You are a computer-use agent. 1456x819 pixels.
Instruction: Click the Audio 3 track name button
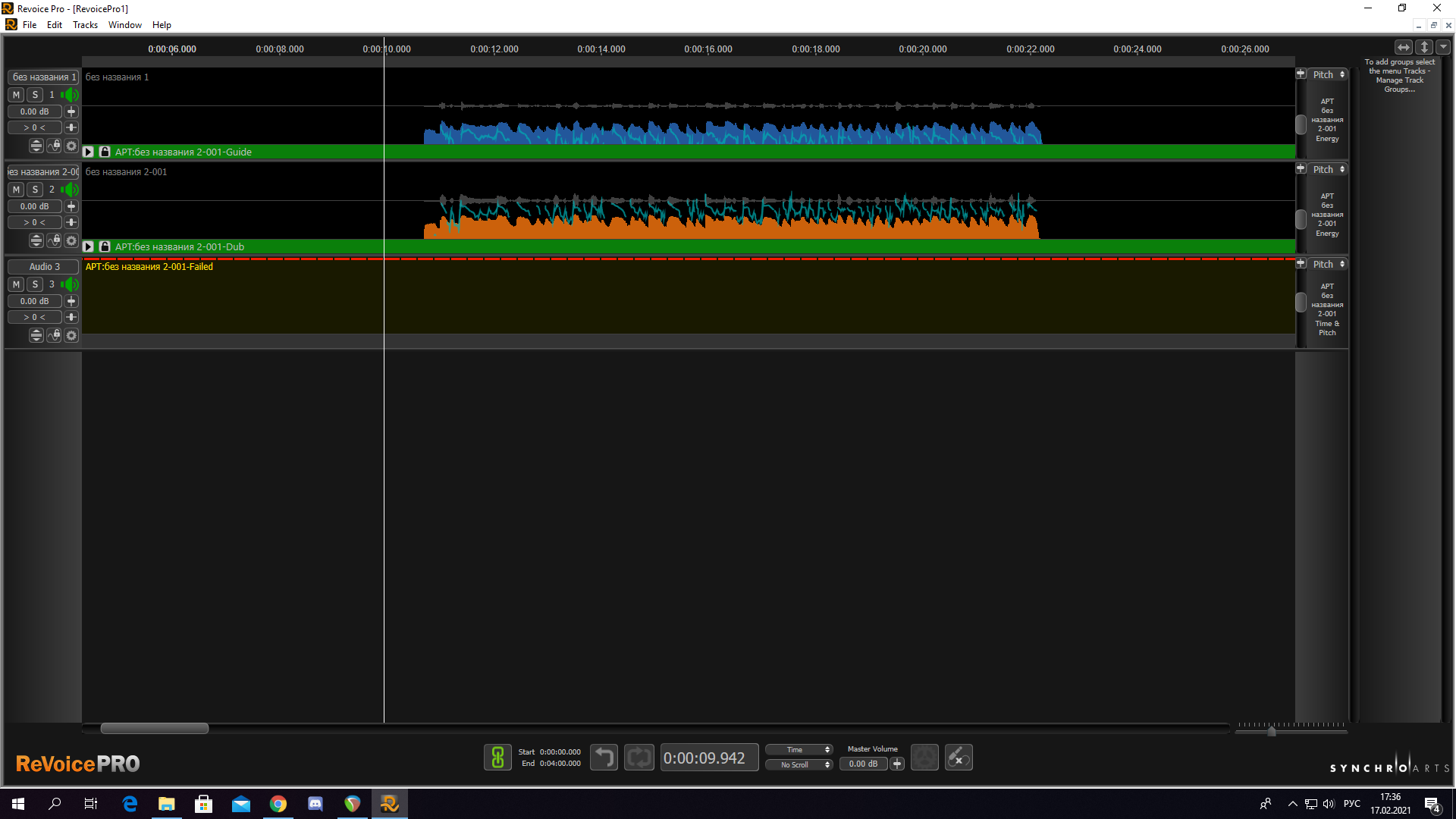pyautogui.click(x=43, y=267)
